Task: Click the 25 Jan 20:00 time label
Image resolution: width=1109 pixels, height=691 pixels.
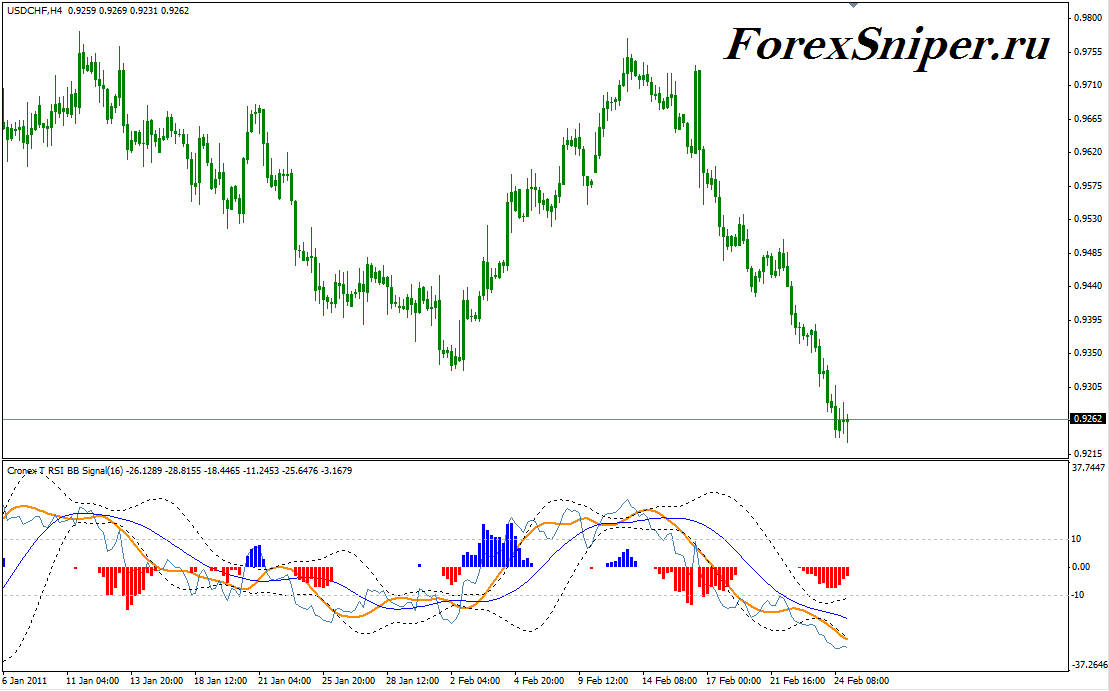Action: coord(349,680)
